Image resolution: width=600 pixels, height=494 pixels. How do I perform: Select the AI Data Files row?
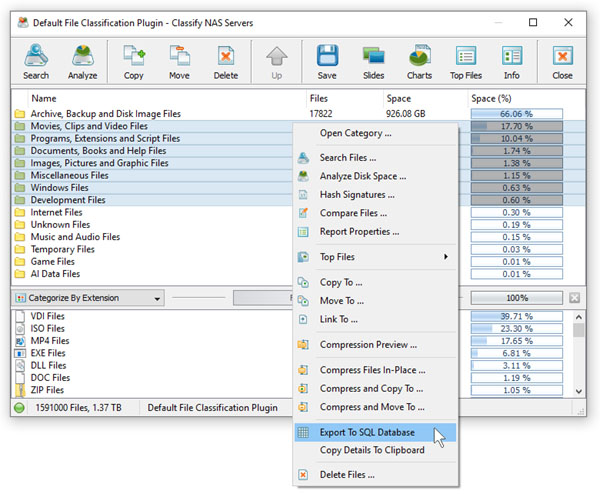pos(153,274)
